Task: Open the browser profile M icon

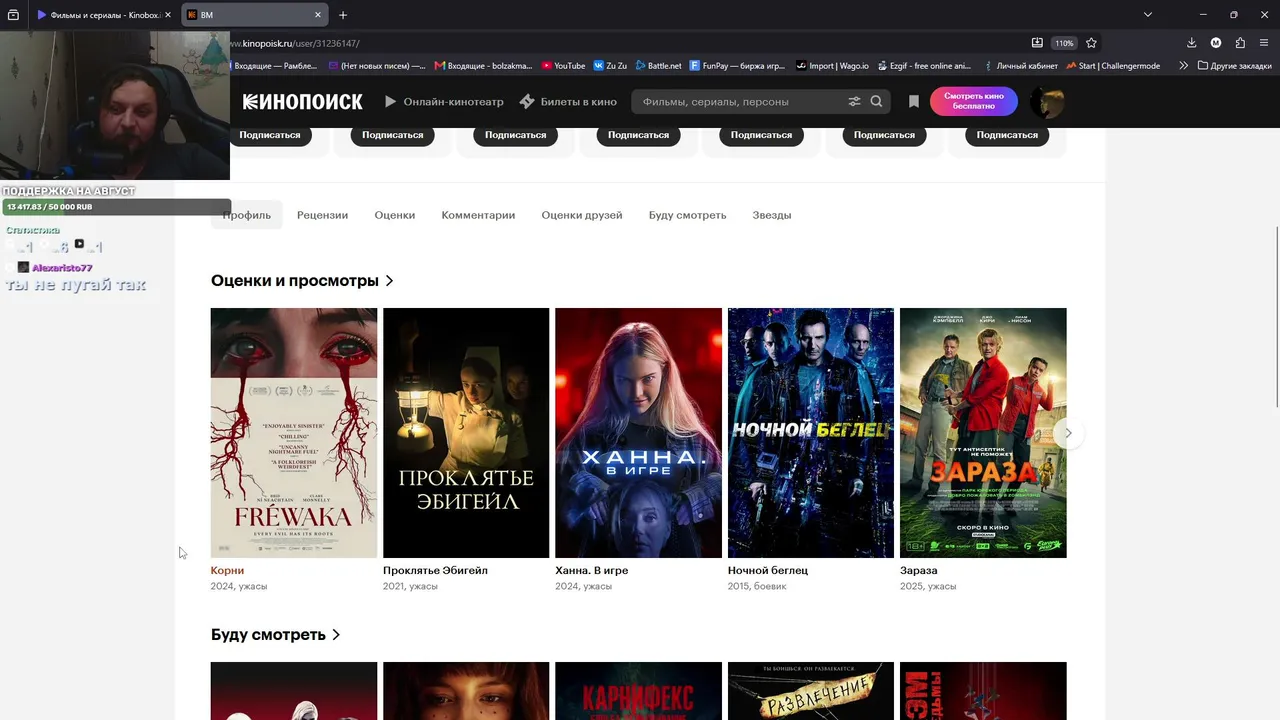Action: pyautogui.click(x=1216, y=43)
